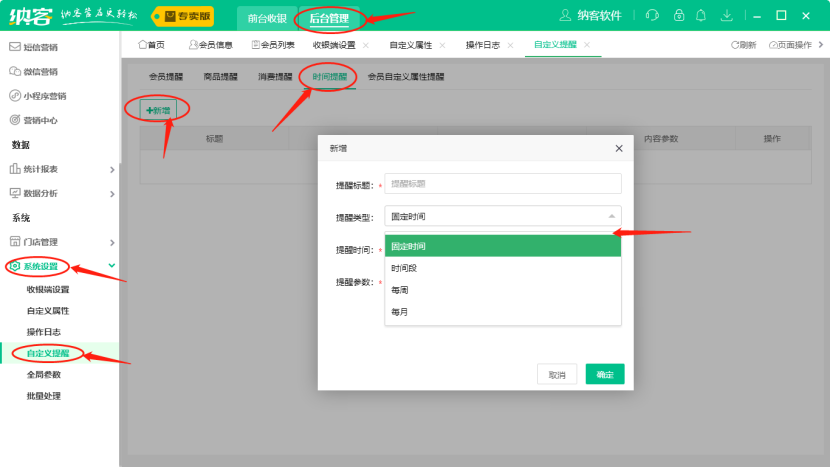
Task: Expand the 统计报表 sidebar section
Action: (111, 169)
